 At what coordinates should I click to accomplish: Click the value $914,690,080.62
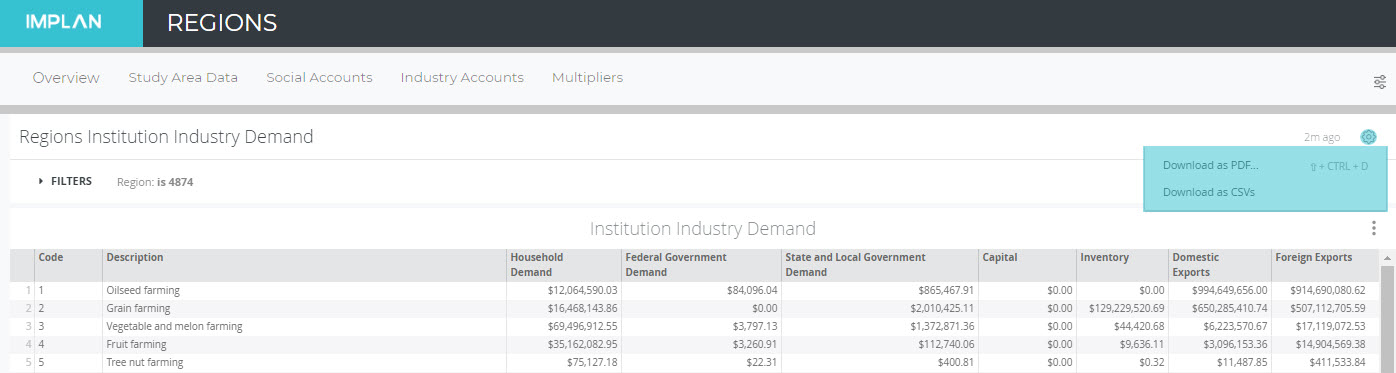[x=1326, y=290]
